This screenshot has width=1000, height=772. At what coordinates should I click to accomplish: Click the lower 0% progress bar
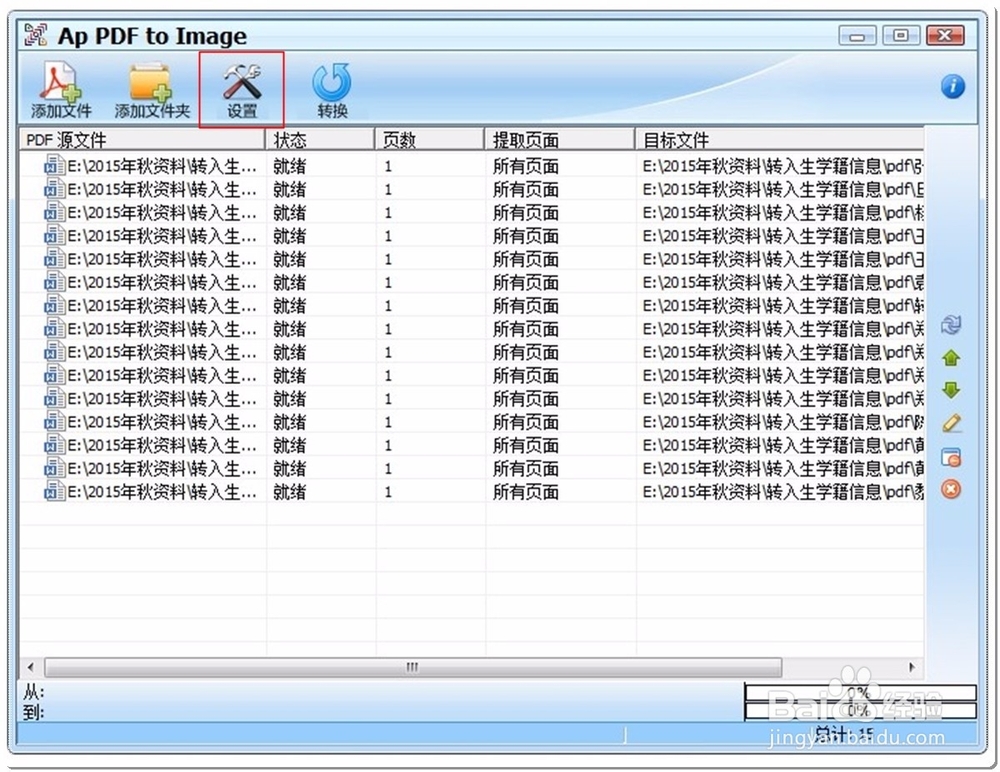pos(860,711)
